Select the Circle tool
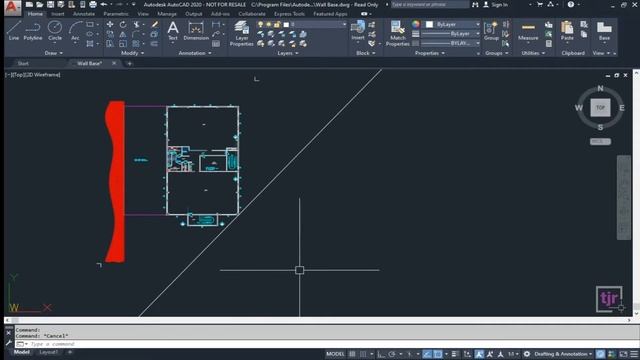This screenshot has width=640, height=360. [55, 31]
